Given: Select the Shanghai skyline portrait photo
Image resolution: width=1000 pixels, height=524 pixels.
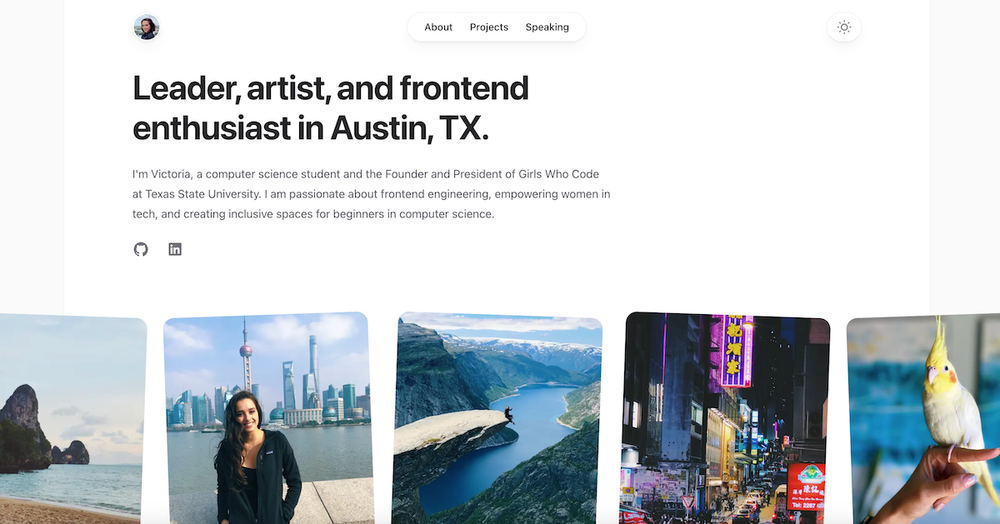Looking at the screenshot, I should tap(268, 418).
